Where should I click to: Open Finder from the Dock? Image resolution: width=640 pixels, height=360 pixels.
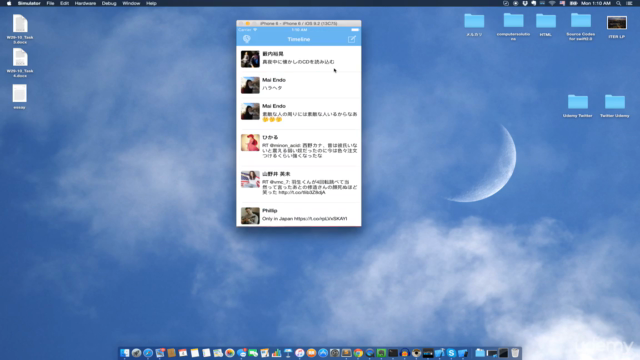point(124,353)
